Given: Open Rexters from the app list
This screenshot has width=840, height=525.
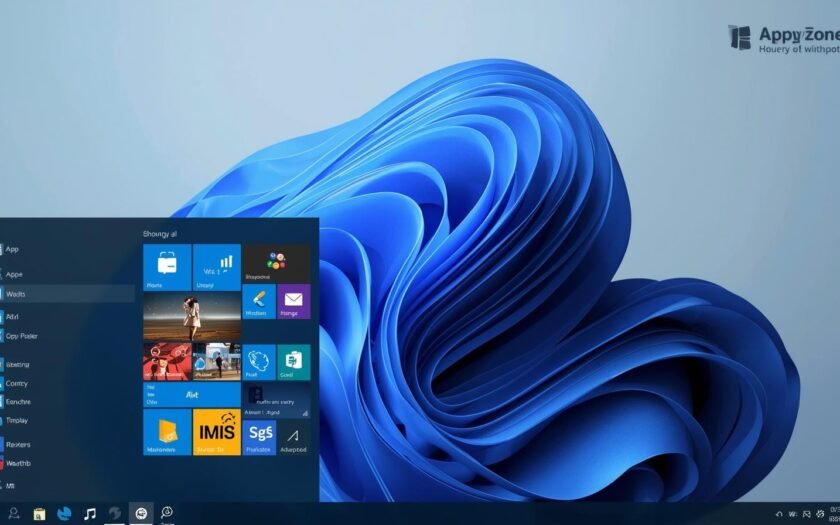Looking at the screenshot, I should 18,445.
